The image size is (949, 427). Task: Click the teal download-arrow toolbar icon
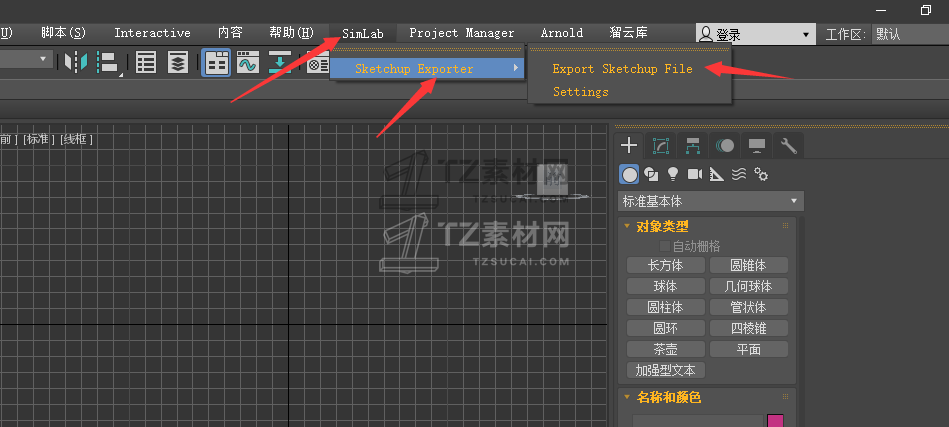tap(279, 62)
